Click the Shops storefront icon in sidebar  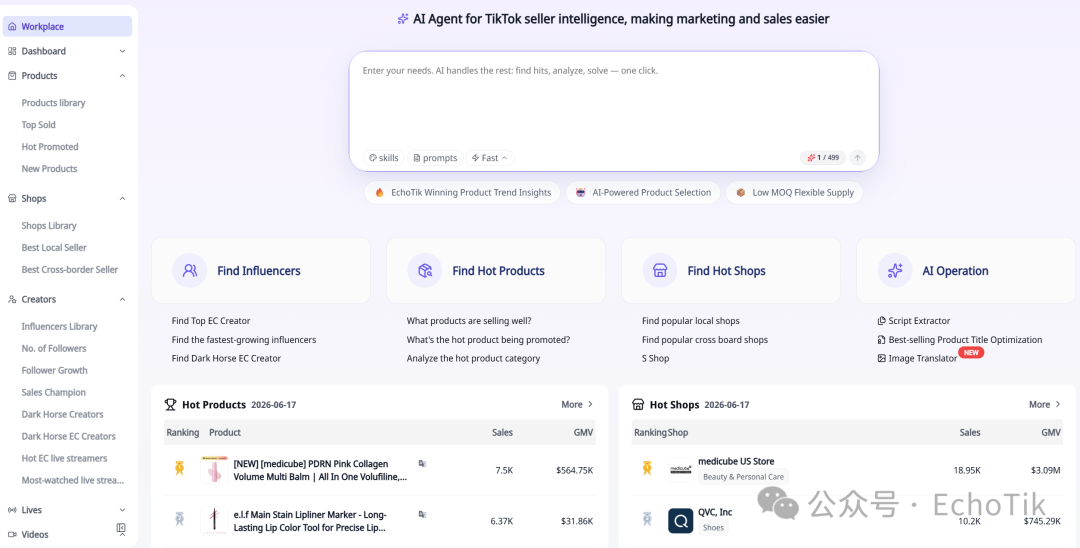click(12, 198)
